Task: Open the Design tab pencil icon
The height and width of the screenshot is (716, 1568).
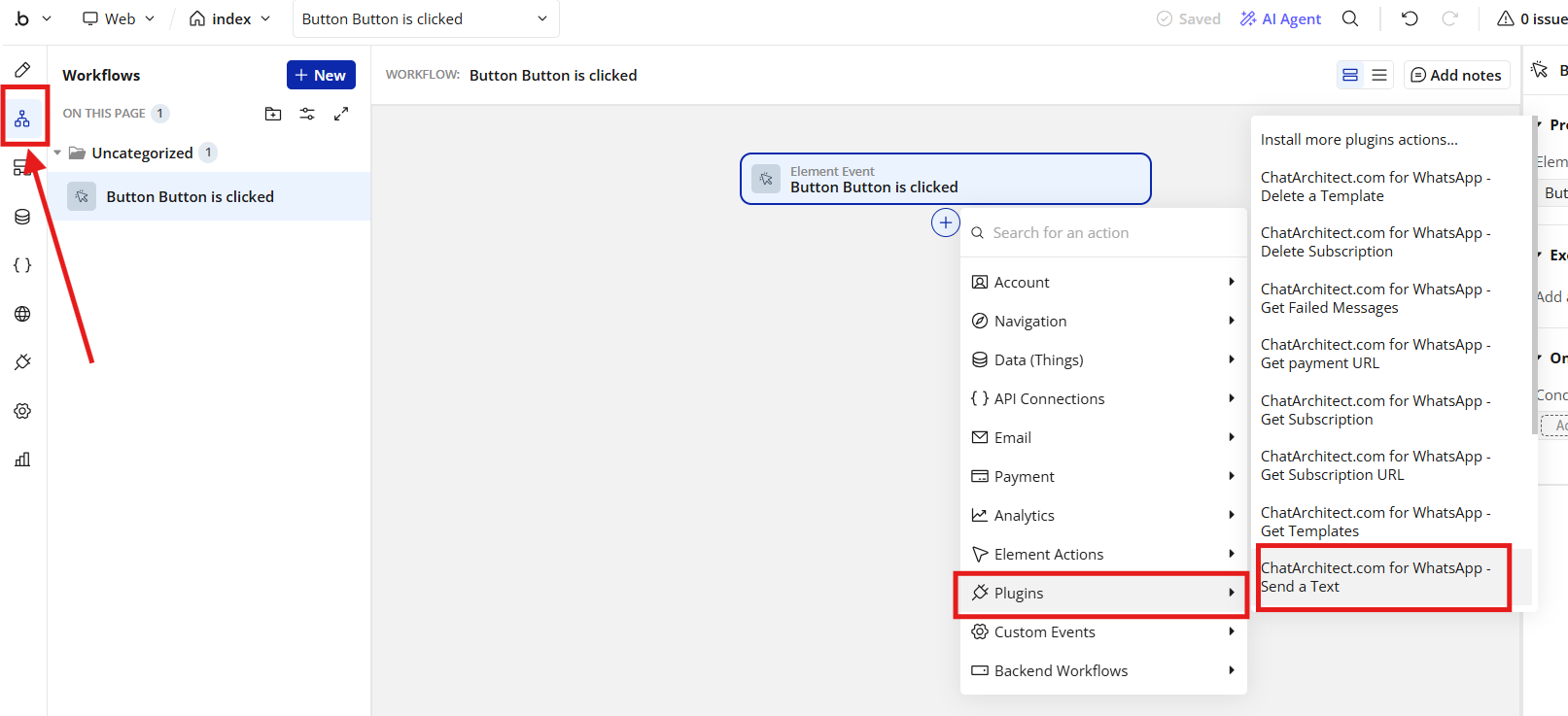Action: coord(22,70)
